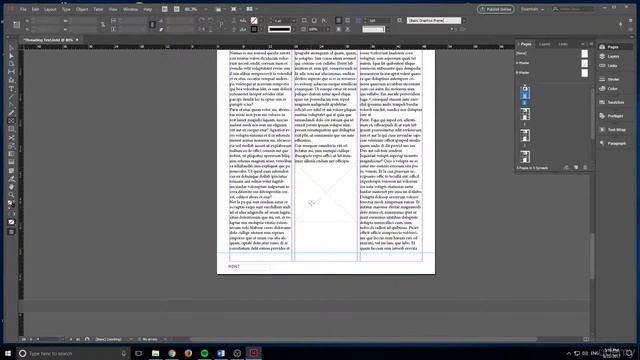
Task: Click the Publish Online button
Action: (496, 9)
